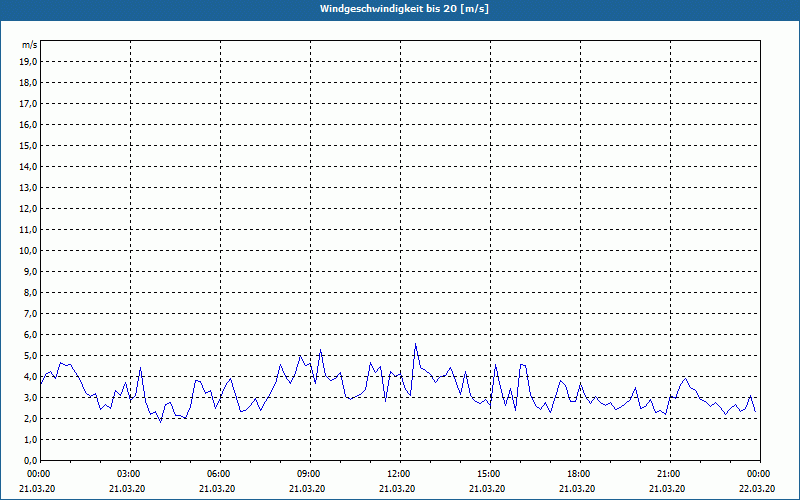Select the 12,0 y-axis label
Screen dimensions: 800x500
(x=29, y=208)
